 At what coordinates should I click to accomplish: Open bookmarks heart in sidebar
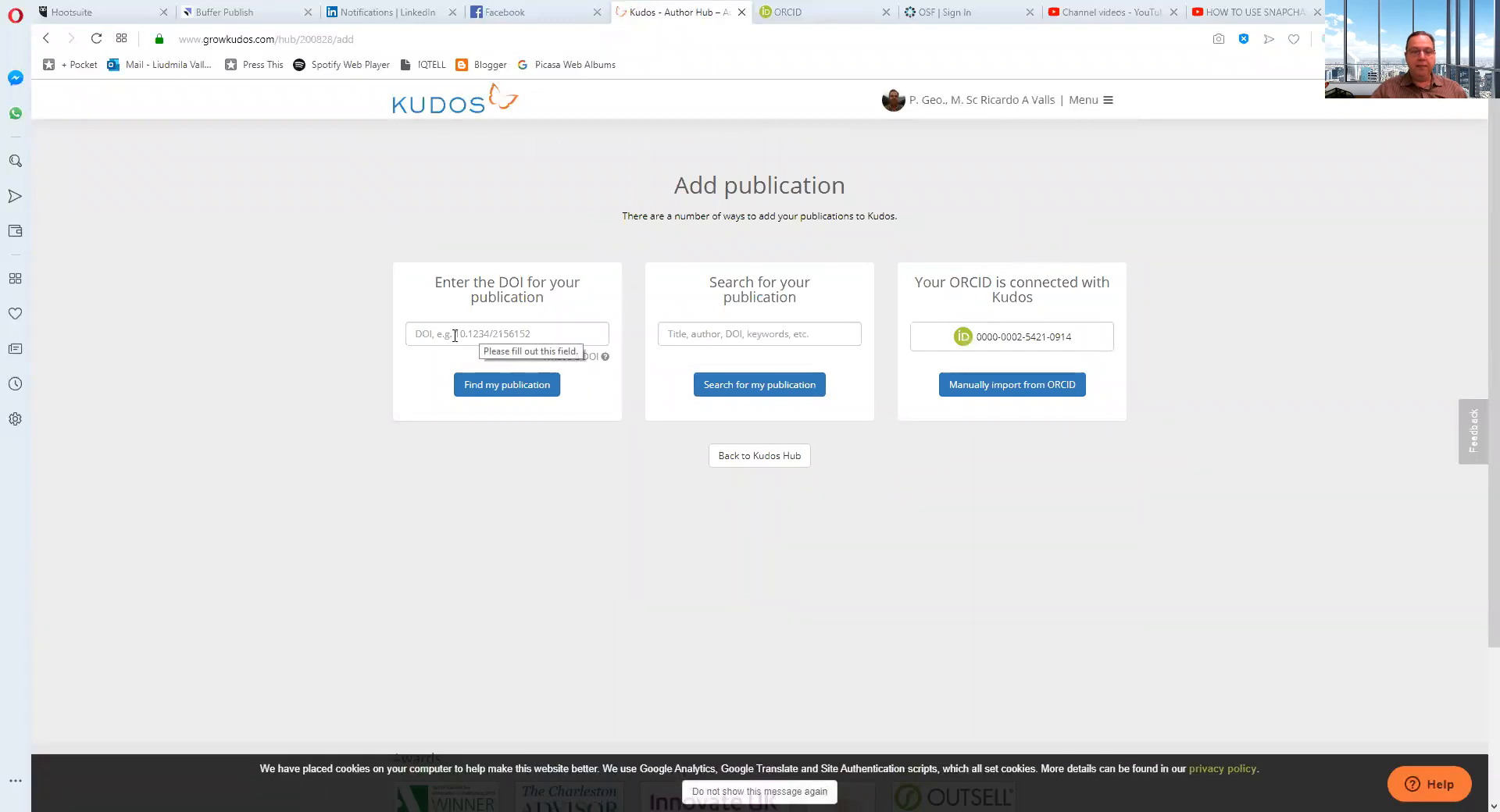pyautogui.click(x=16, y=314)
